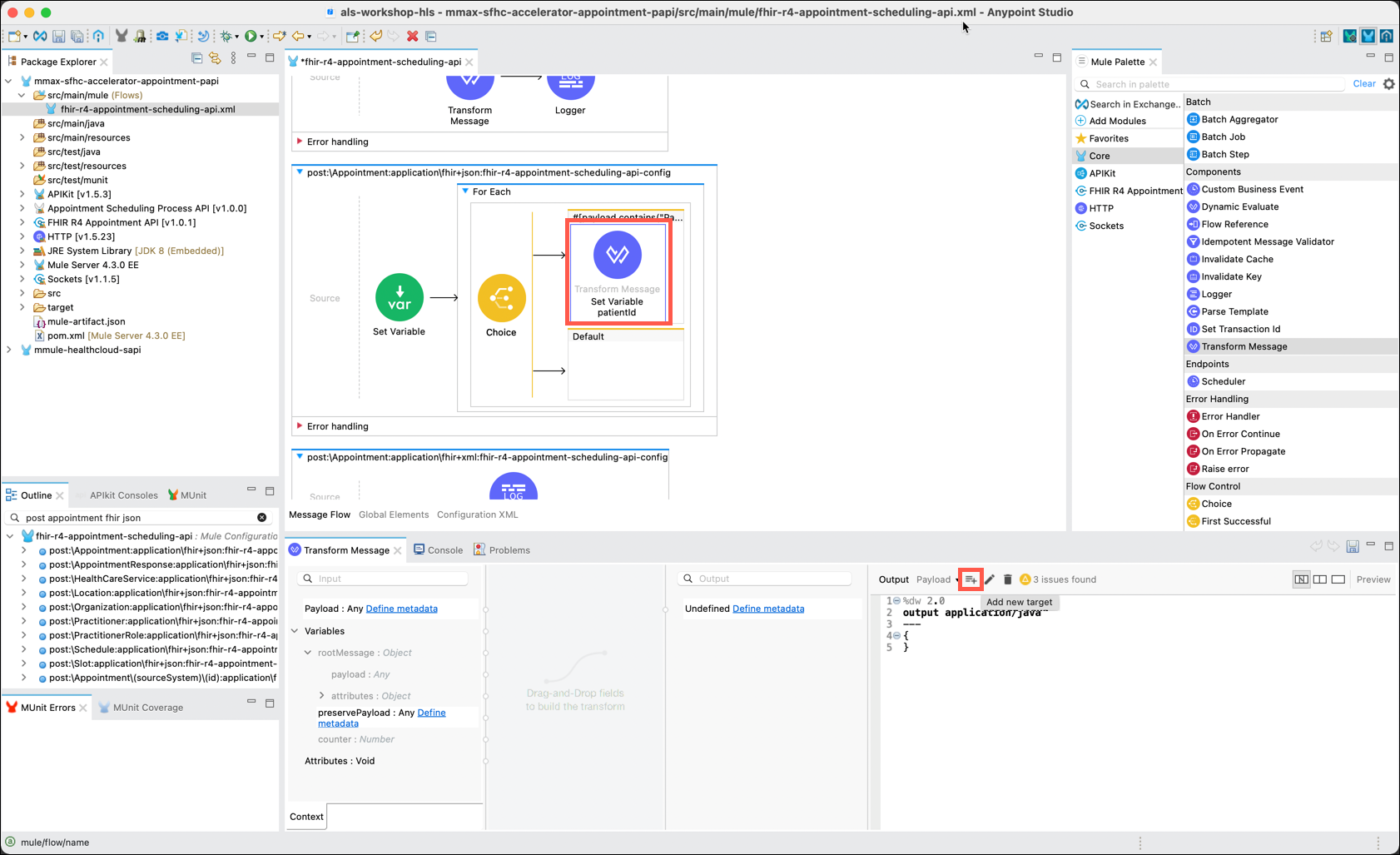Image resolution: width=1400 pixels, height=855 pixels.
Task: Click Collapse All in Package Explorer
Action: tap(197, 58)
